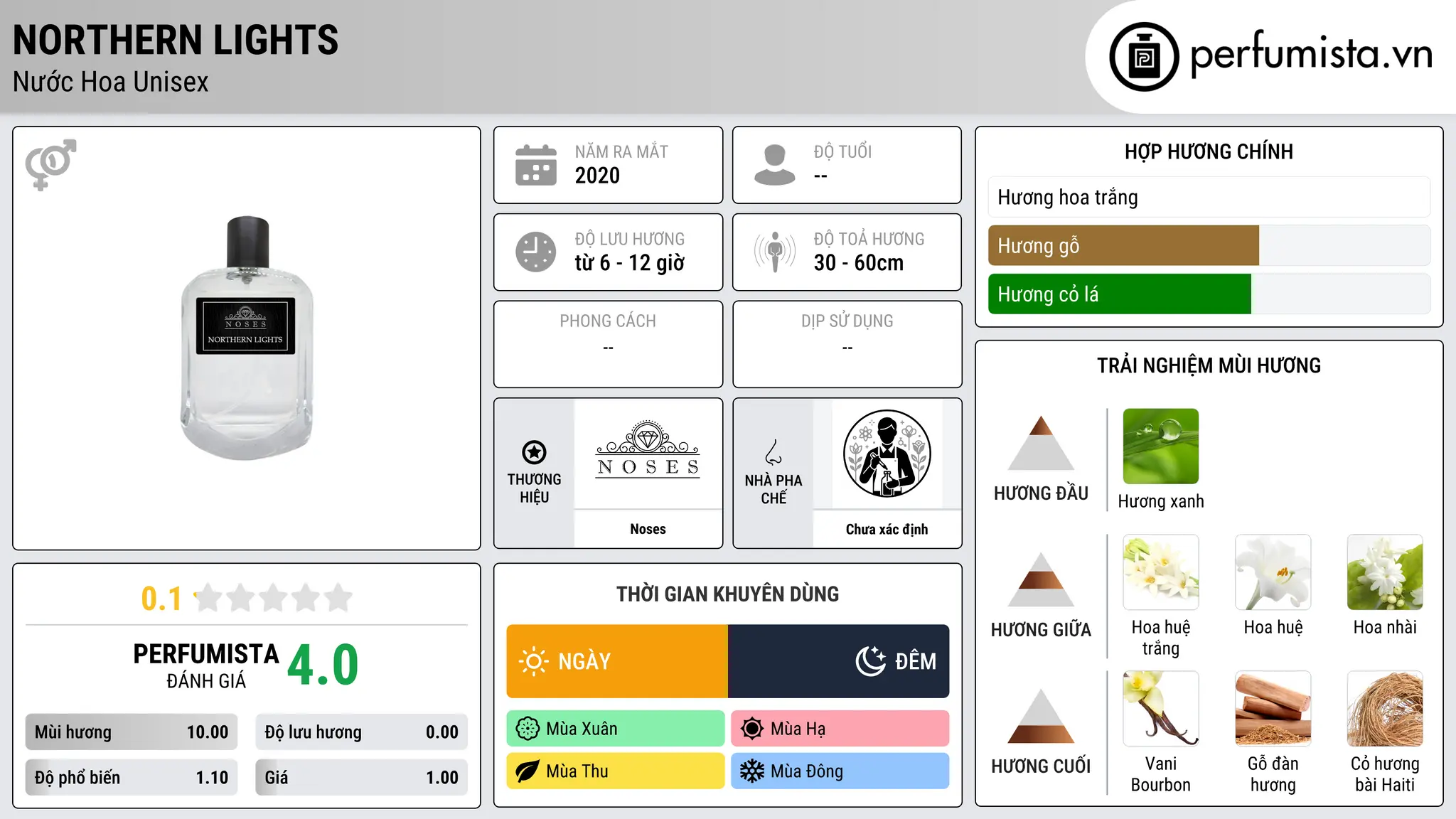Viewport: 1456px width, 819px height.
Task: Click the Hợp hương chính heading
Action: tap(1209, 151)
